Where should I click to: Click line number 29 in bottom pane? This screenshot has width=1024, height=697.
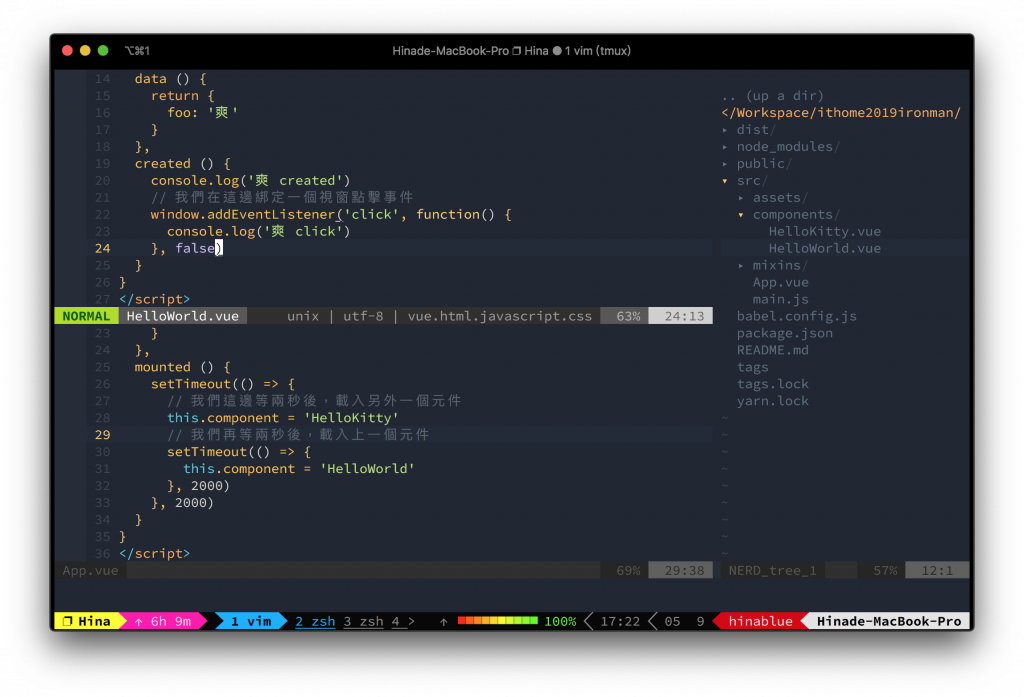tap(103, 434)
